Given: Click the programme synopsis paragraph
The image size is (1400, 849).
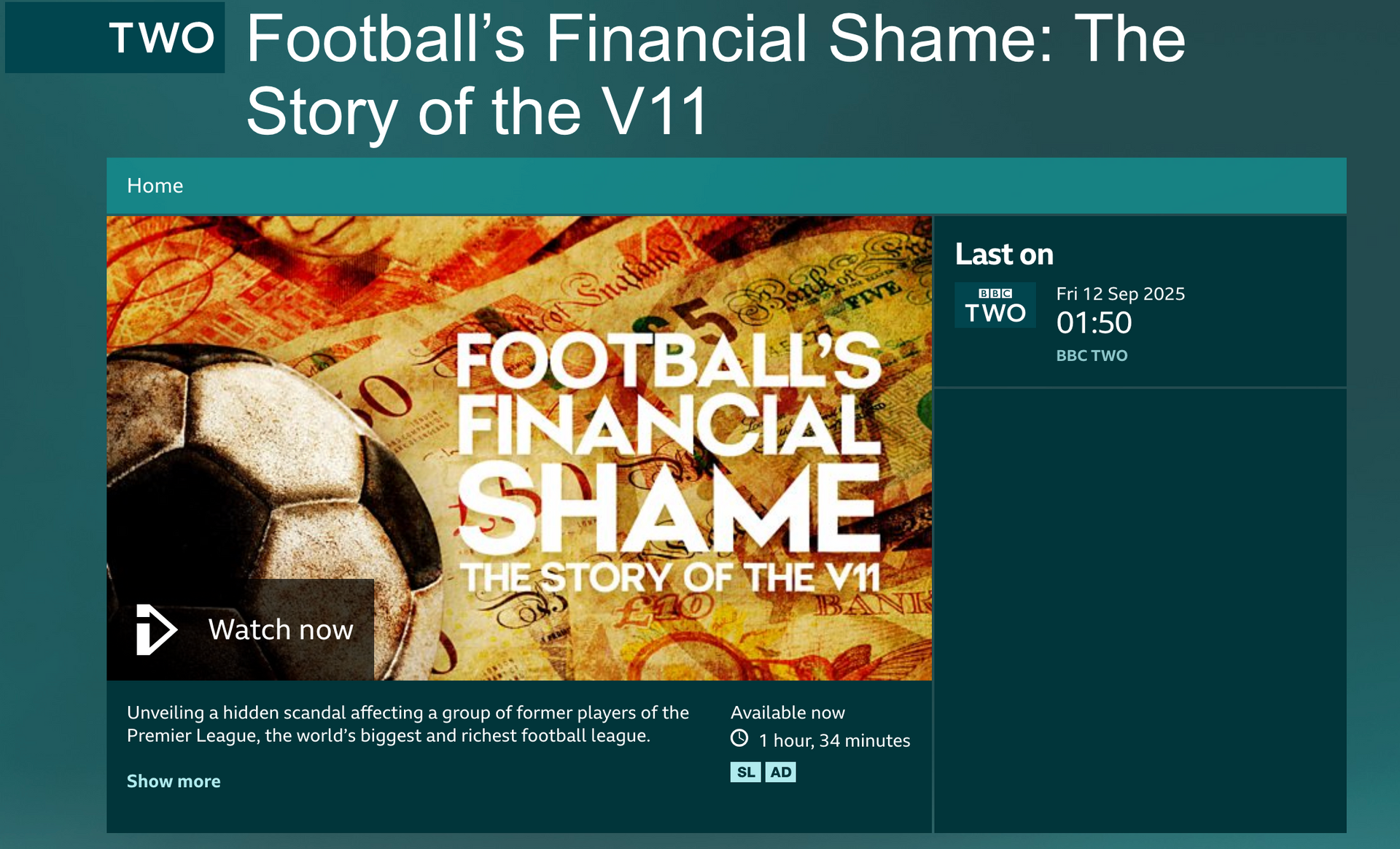Looking at the screenshot, I should (408, 724).
